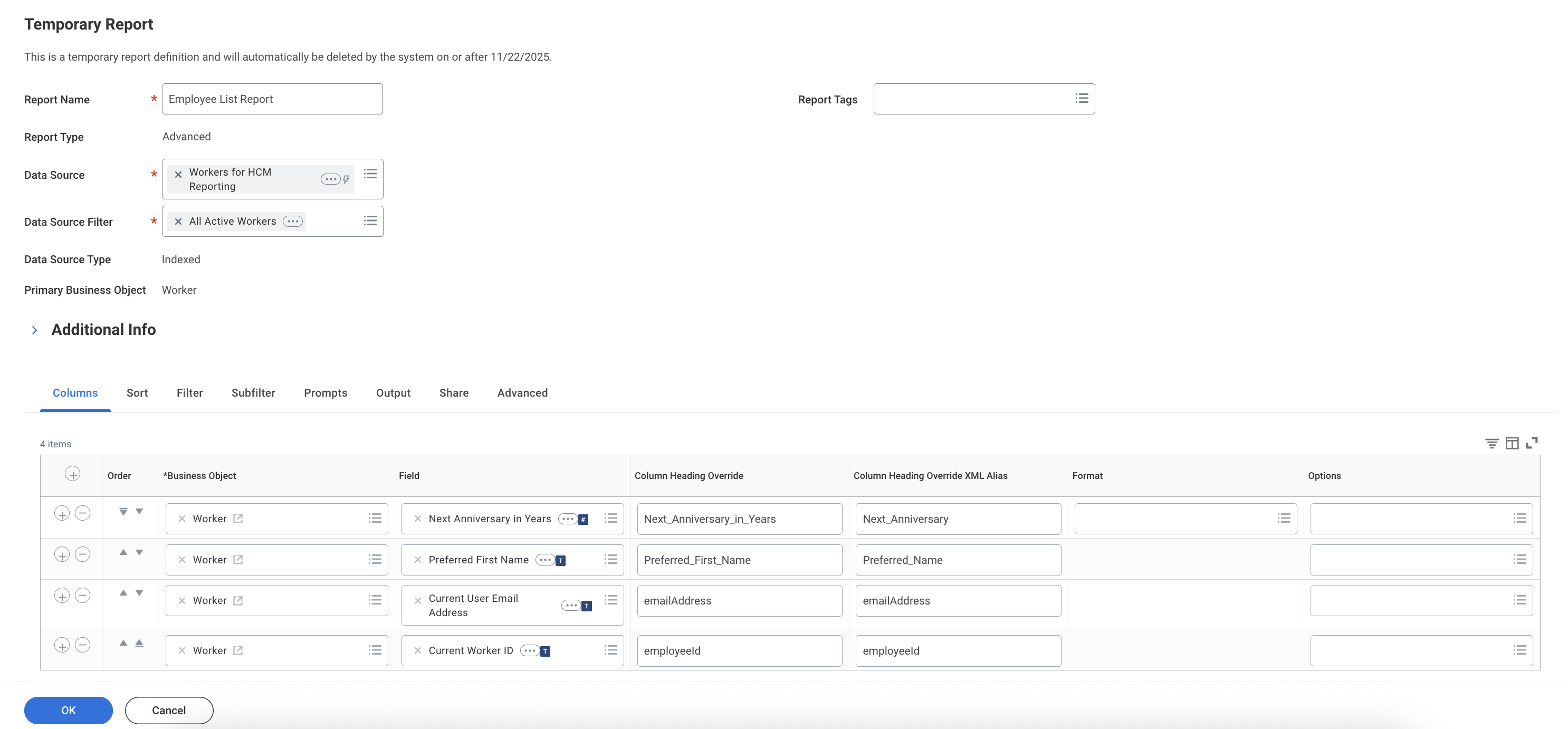The width and height of the screenshot is (1568, 729).
Task: Move Next Anniversary row to bottom
Action: coord(123,512)
